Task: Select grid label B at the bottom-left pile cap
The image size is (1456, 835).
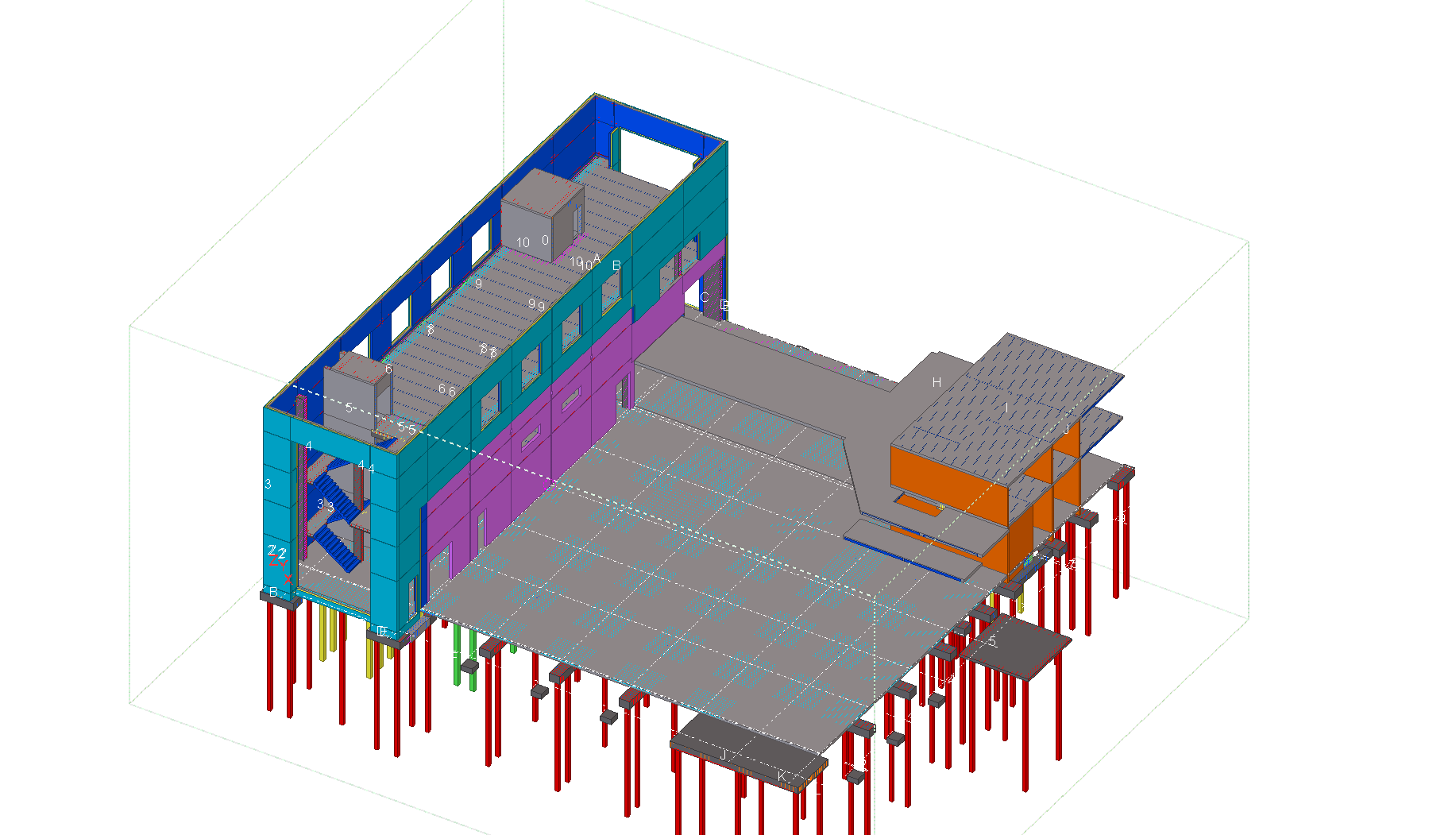Action: [273, 593]
